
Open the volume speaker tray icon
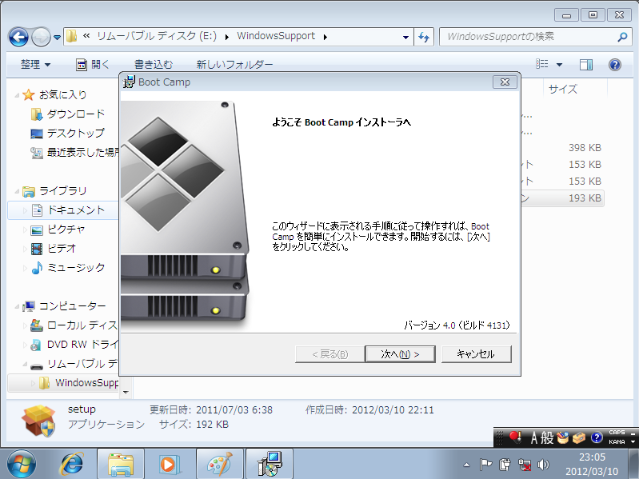point(543,464)
